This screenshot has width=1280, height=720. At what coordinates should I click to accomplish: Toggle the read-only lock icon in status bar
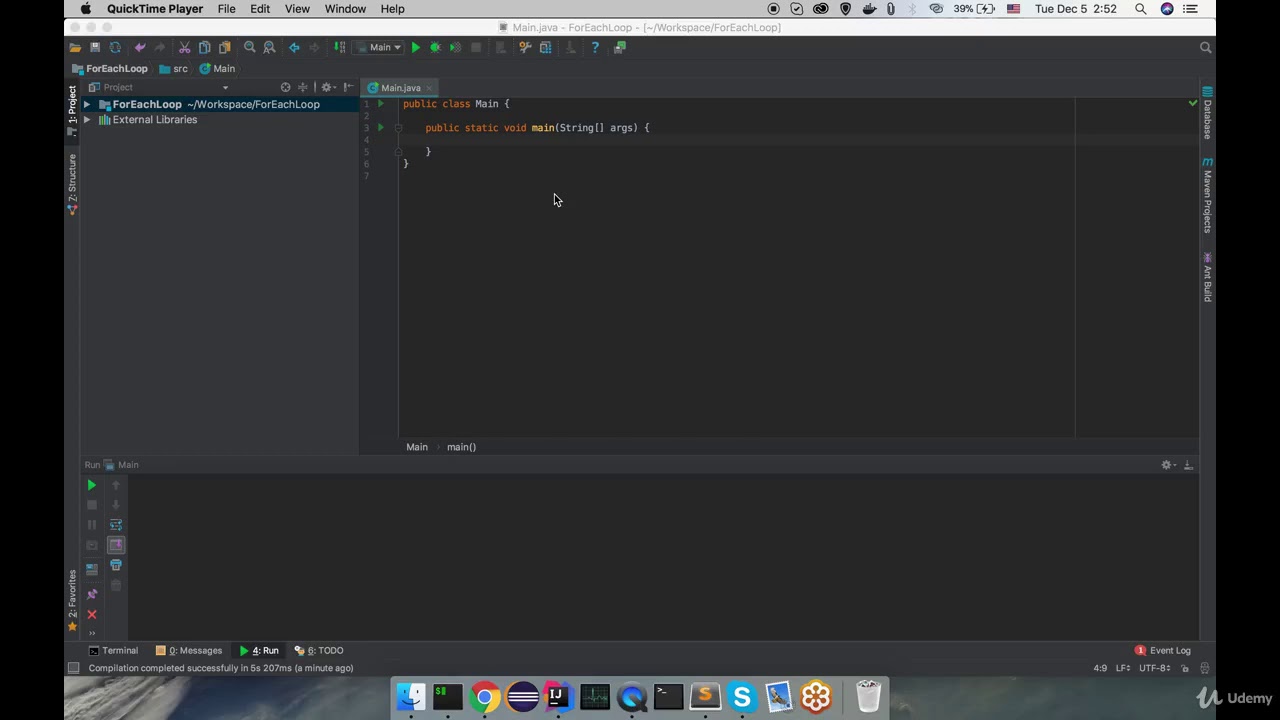(1185, 668)
